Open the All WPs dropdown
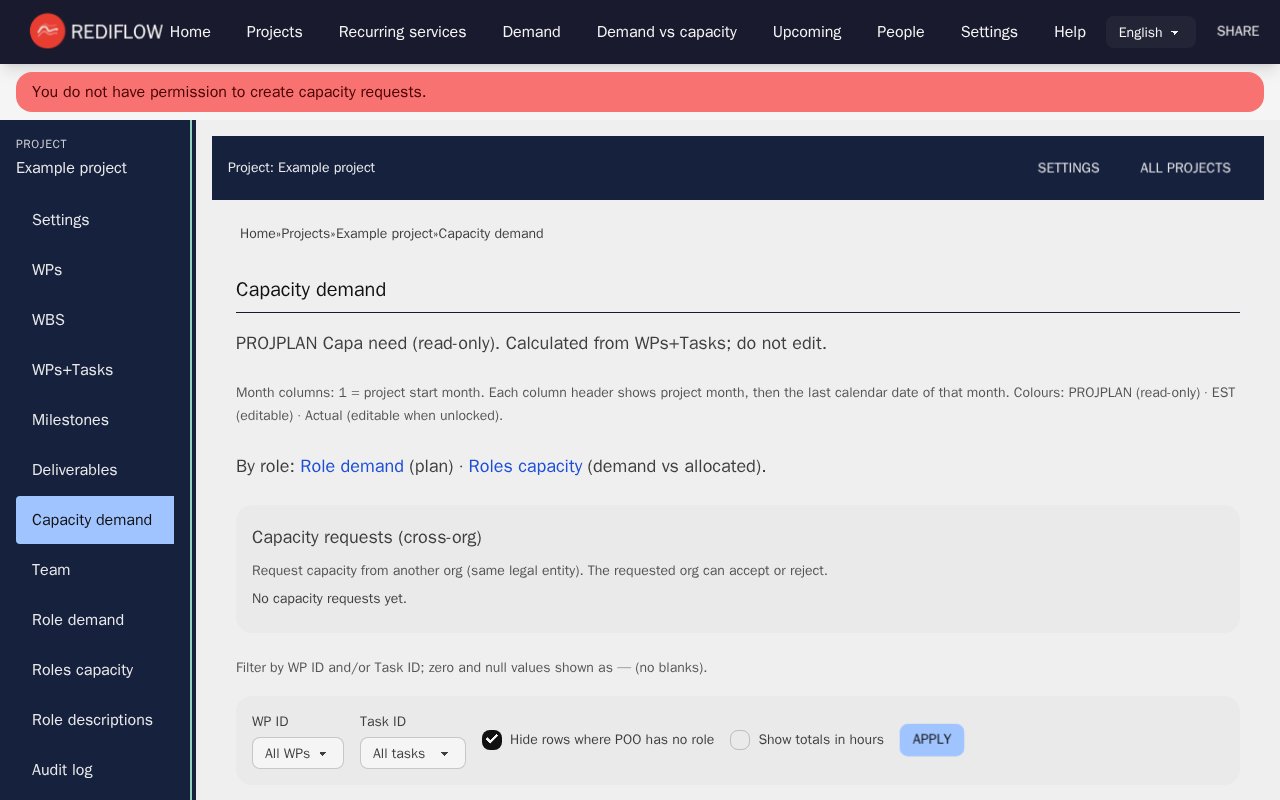The width and height of the screenshot is (1280, 800). click(297, 753)
